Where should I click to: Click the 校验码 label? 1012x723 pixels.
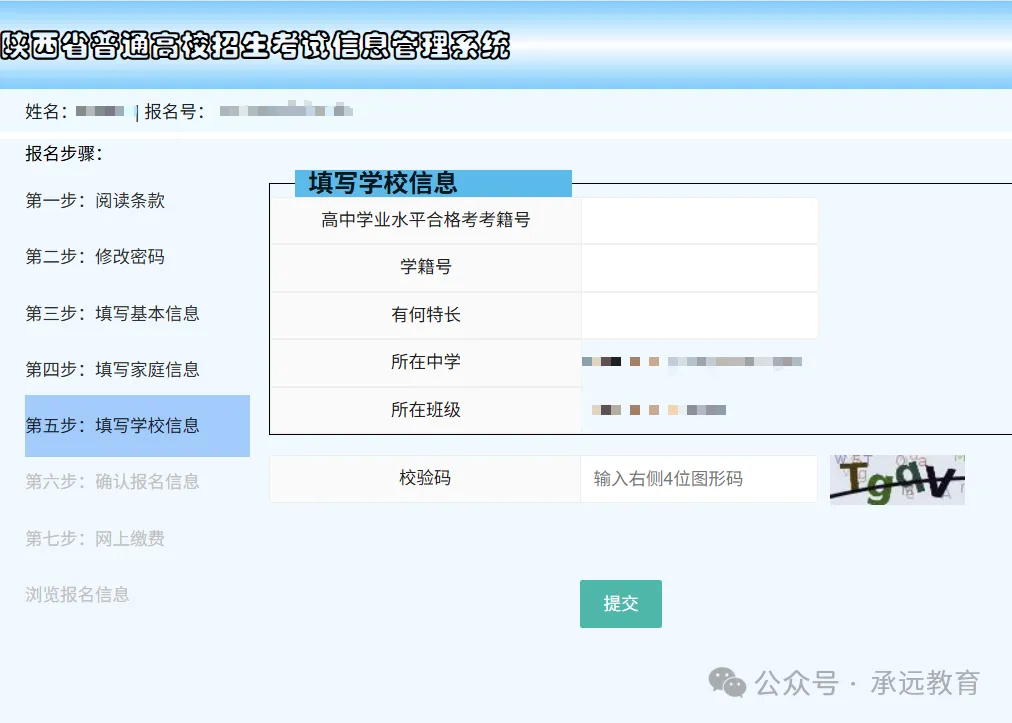pos(425,478)
